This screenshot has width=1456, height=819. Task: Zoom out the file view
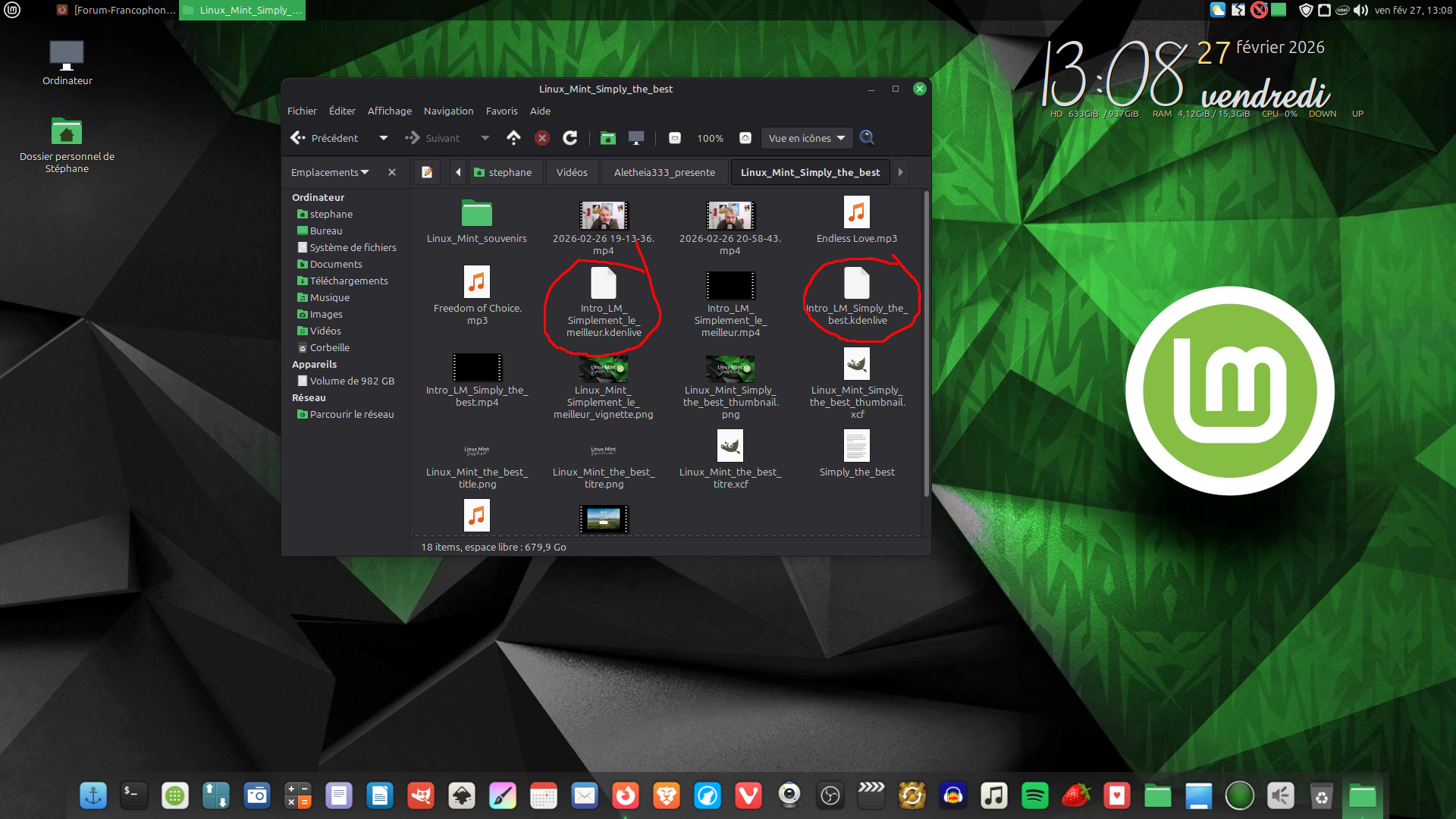click(675, 138)
